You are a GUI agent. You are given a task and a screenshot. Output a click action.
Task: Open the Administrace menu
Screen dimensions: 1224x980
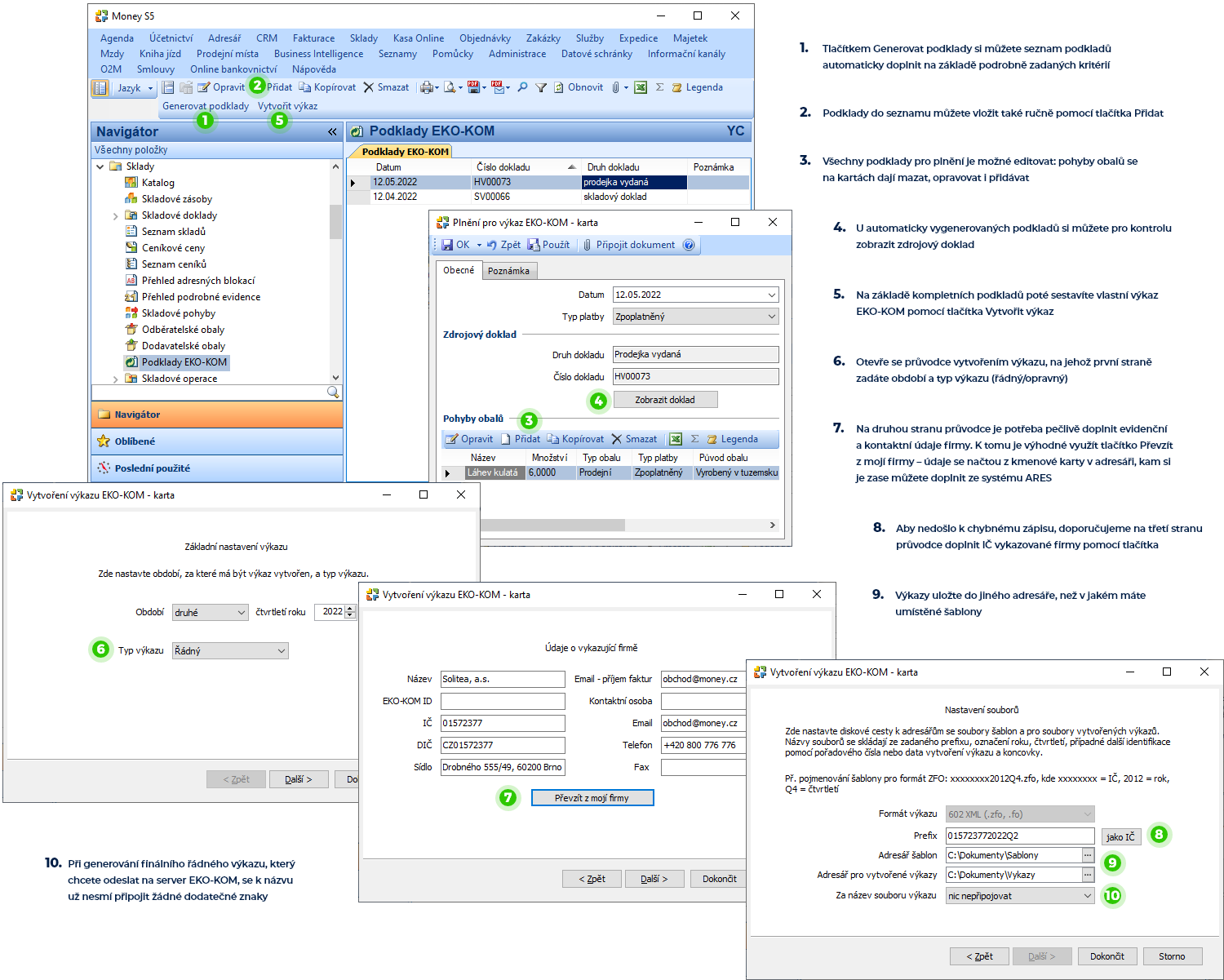(x=517, y=54)
